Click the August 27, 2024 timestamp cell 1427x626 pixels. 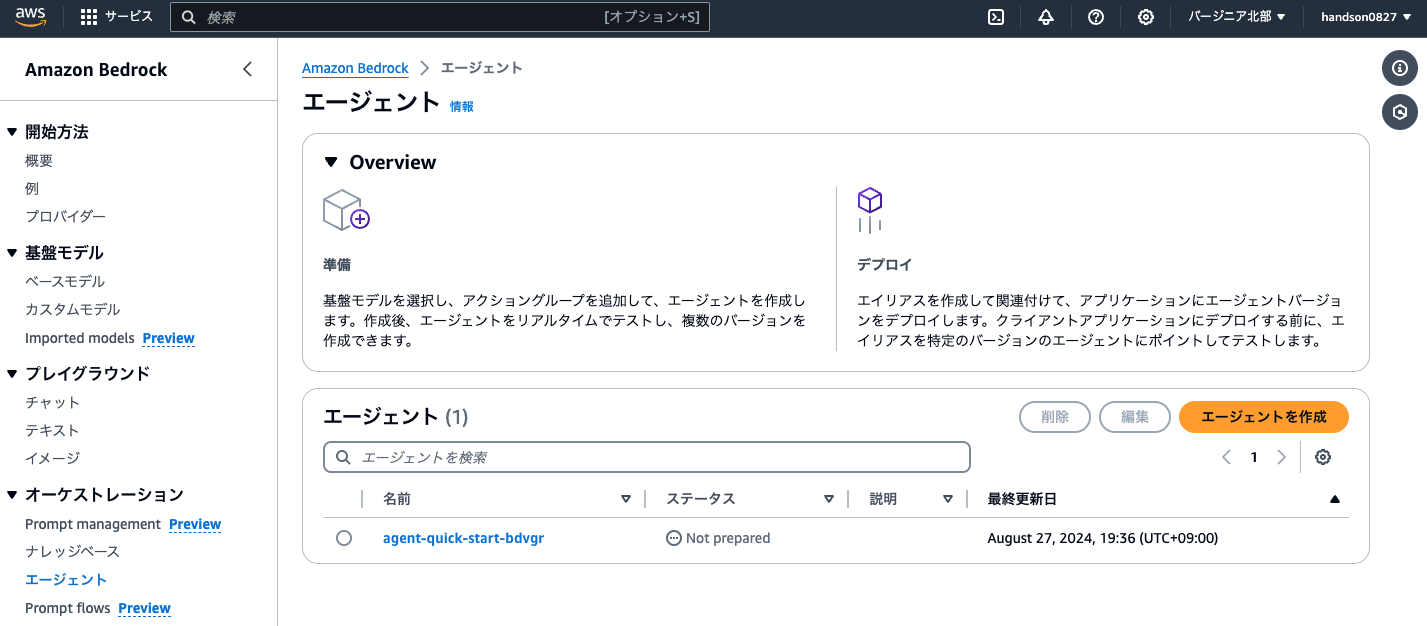(1102, 538)
